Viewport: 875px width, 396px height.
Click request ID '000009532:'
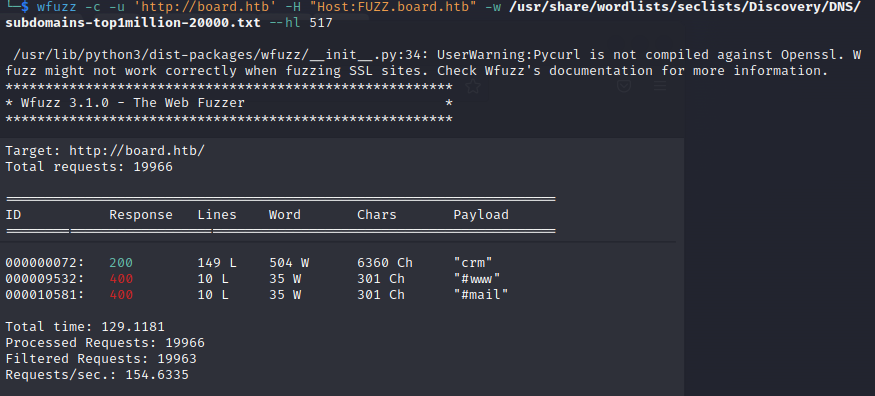[x=45, y=278]
